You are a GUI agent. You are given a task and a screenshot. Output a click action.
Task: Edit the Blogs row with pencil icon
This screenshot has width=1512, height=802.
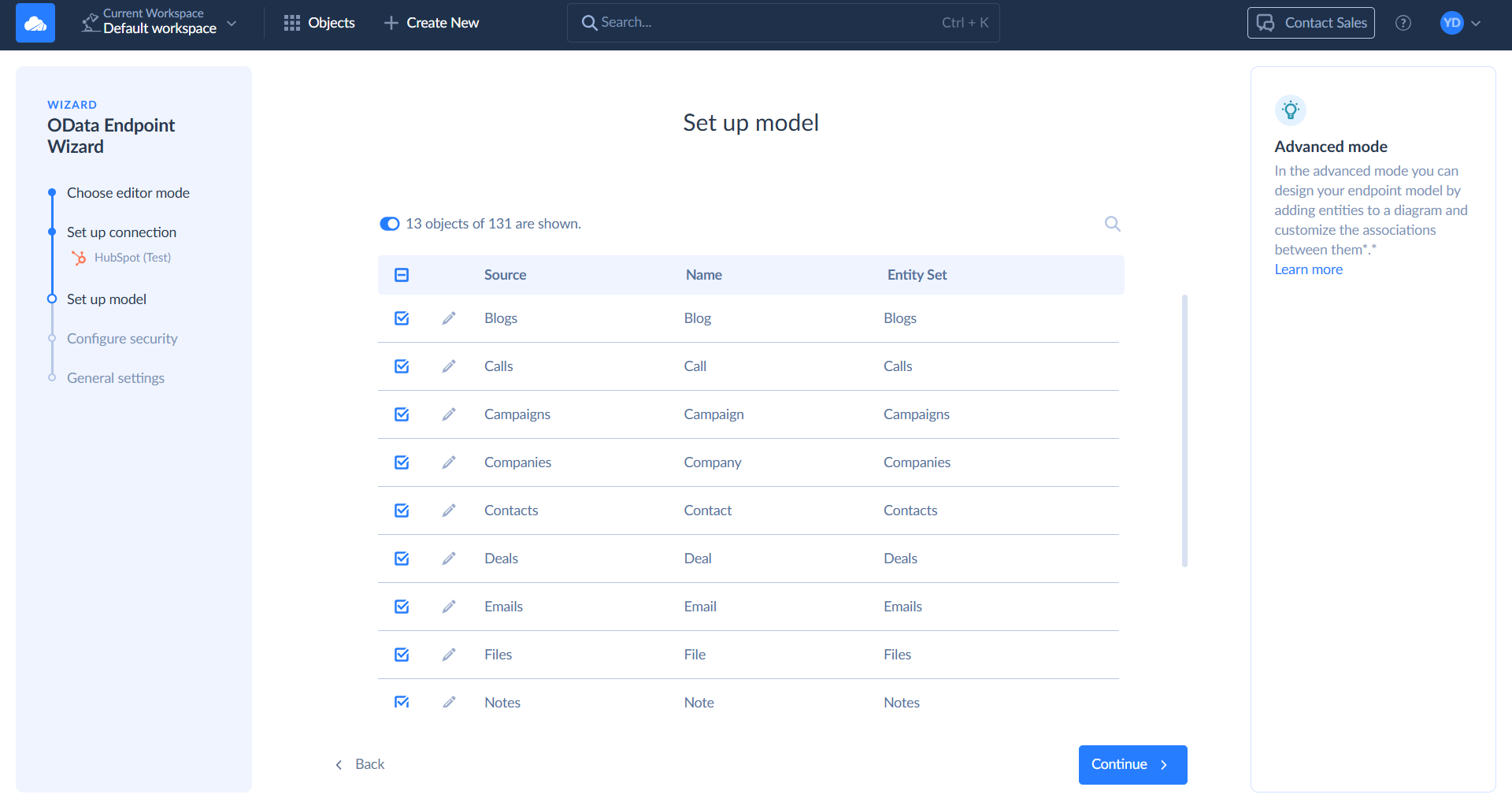449,318
